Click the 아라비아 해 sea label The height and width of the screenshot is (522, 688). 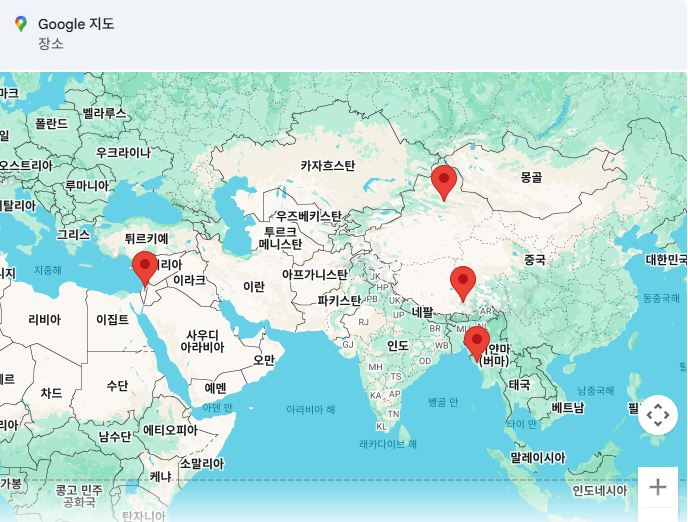311,410
